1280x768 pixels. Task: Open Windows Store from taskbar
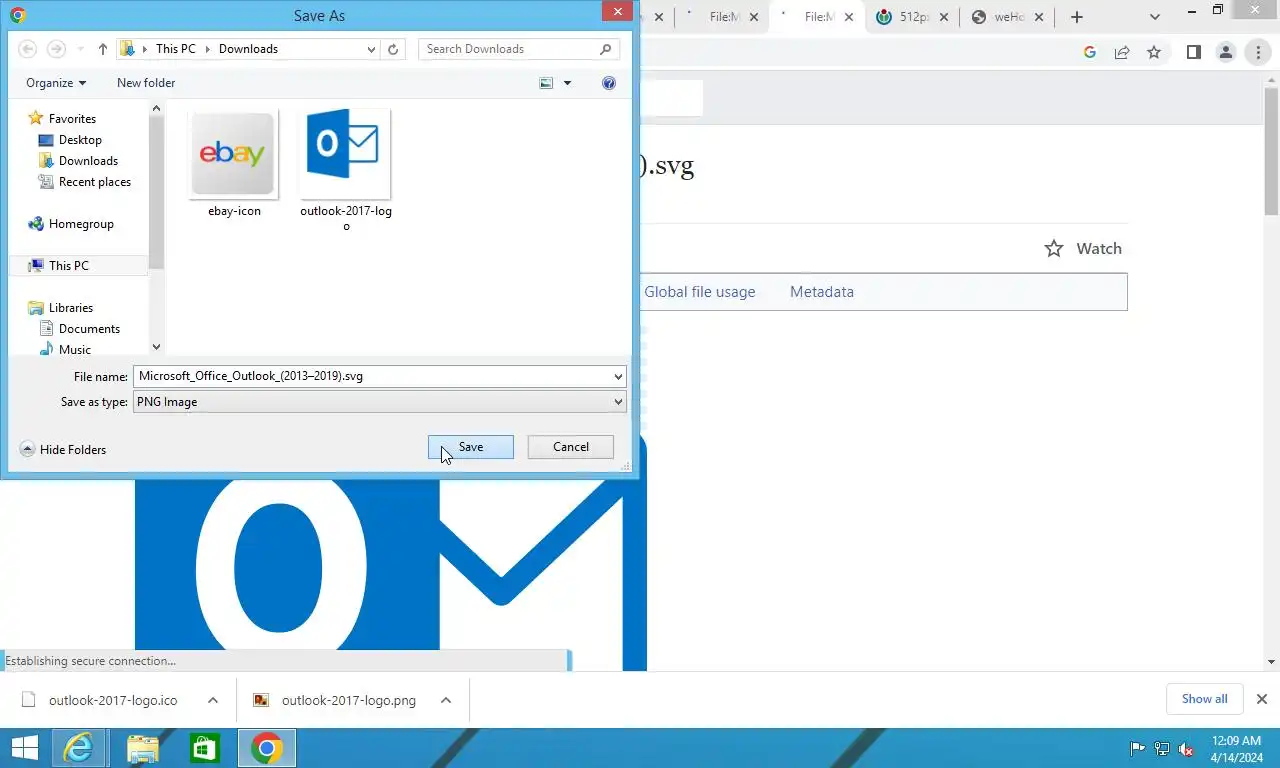205,748
